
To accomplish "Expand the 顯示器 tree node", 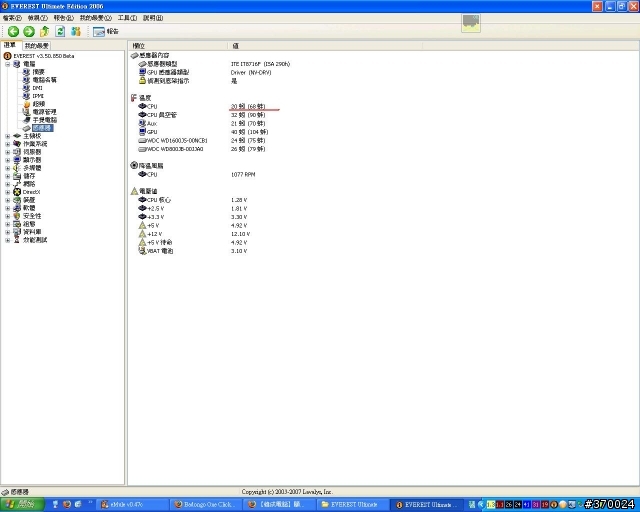I will [x=7, y=160].
